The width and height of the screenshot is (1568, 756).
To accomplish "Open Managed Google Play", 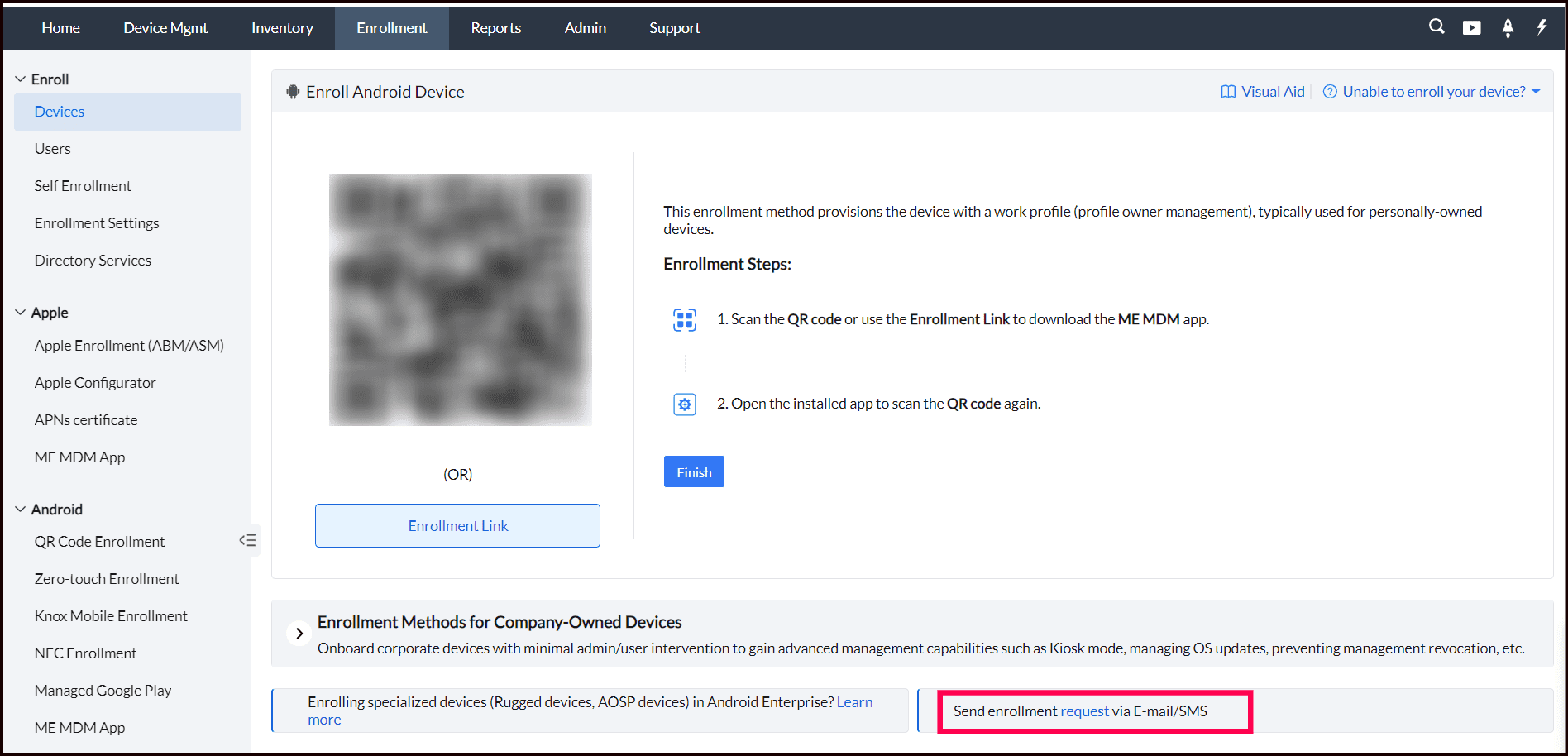I will [103, 691].
